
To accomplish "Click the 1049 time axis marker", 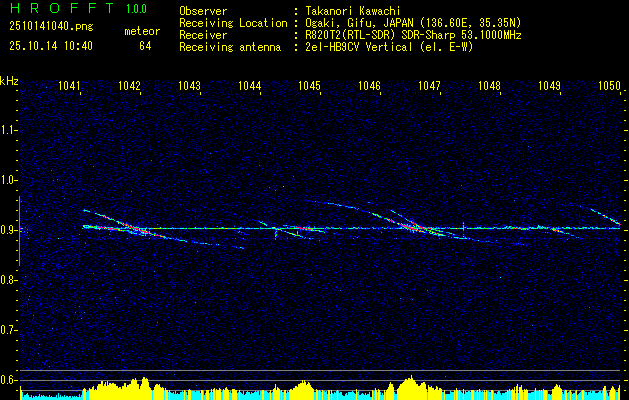I will tap(550, 85).
